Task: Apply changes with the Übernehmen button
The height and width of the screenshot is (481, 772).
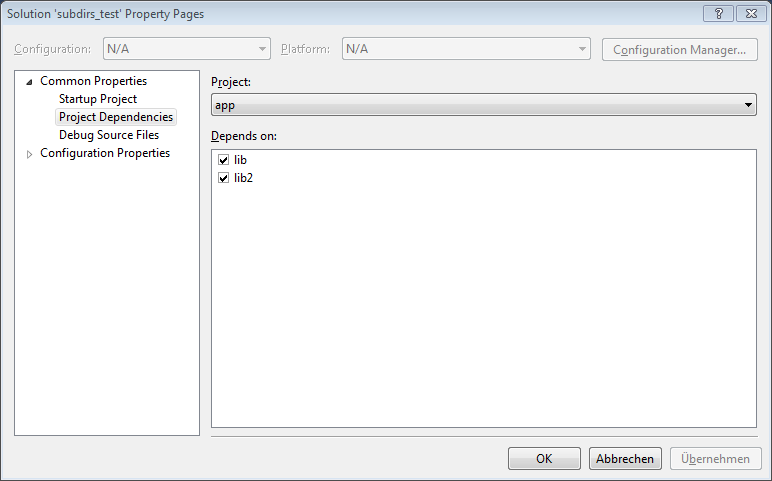Action: [715, 459]
